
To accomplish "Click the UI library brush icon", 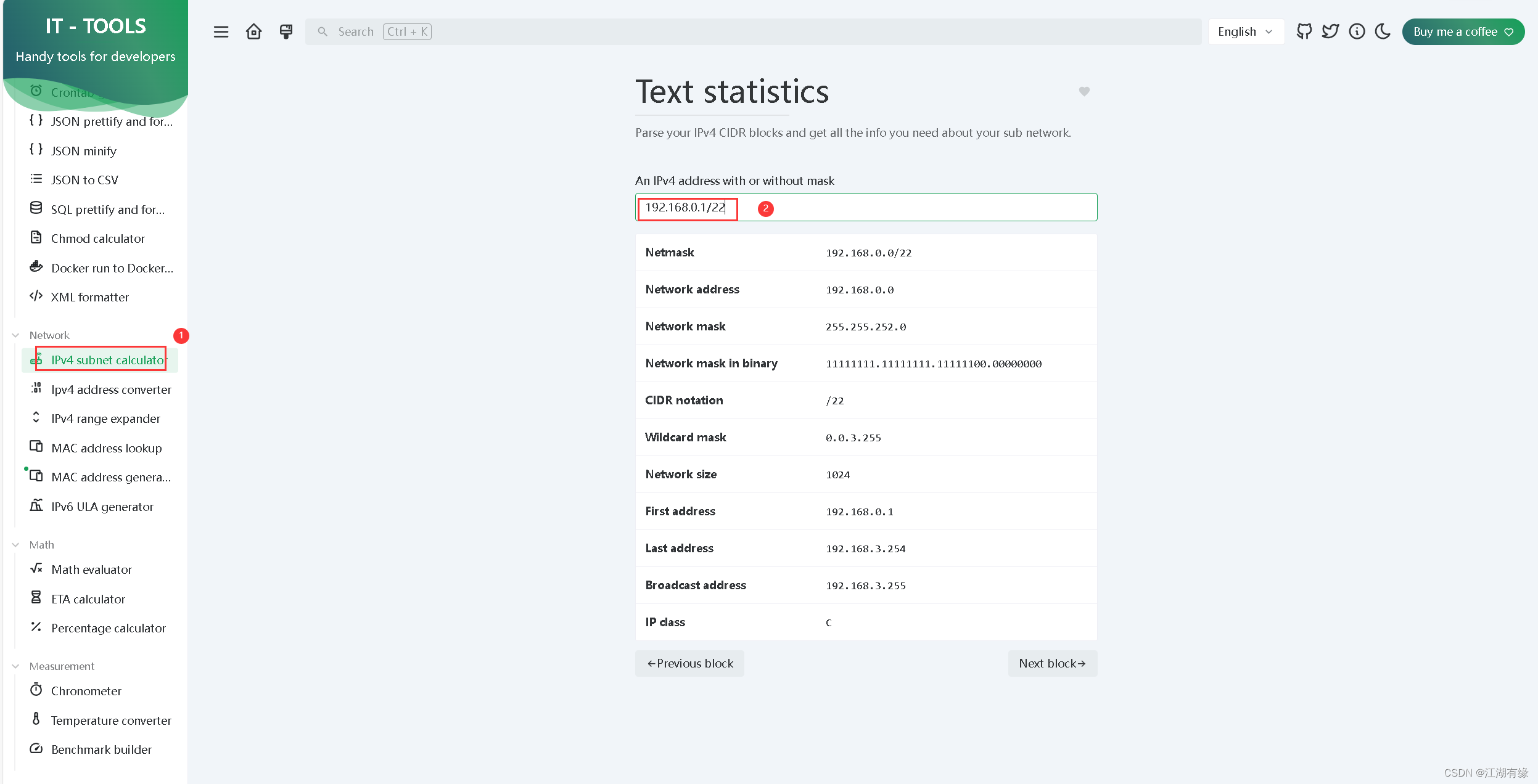I will [x=286, y=31].
